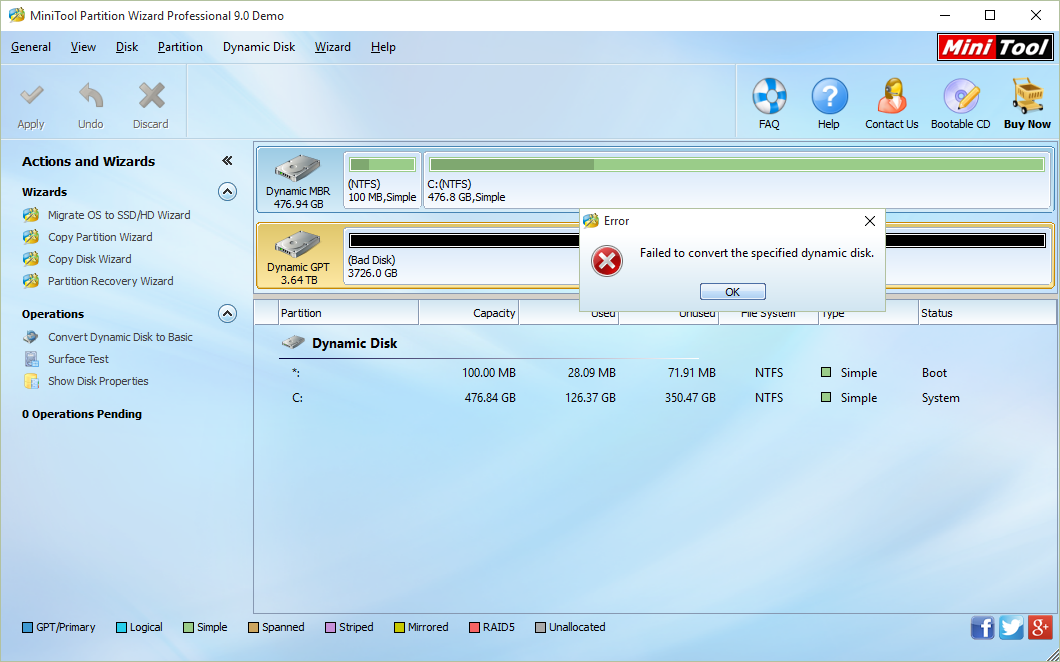Launch Migrate OS to SSD/HD Wizard link

[x=119, y=215]
